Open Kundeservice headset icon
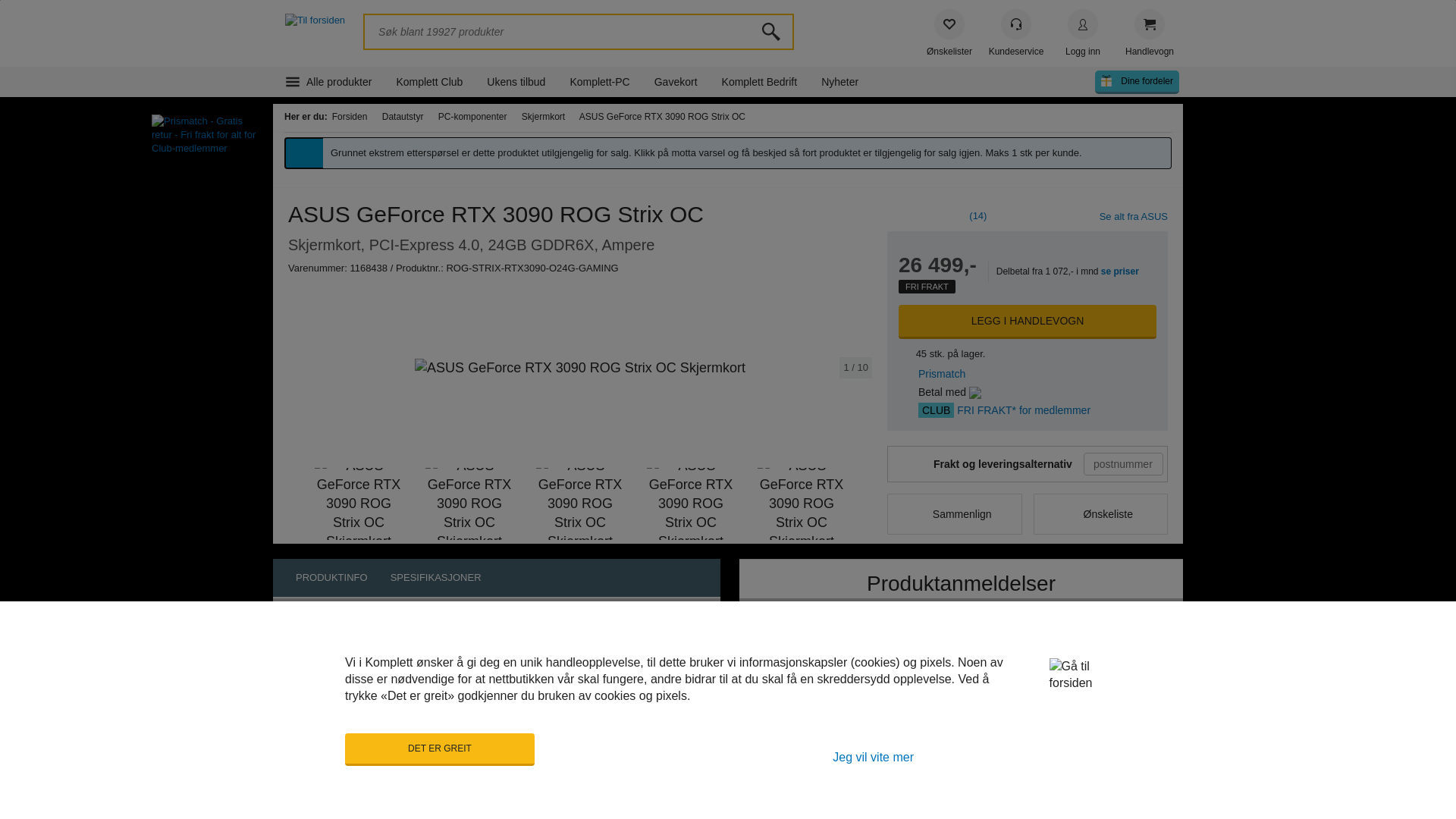Screen dimensions: 1456x819 click(1015, 24)
